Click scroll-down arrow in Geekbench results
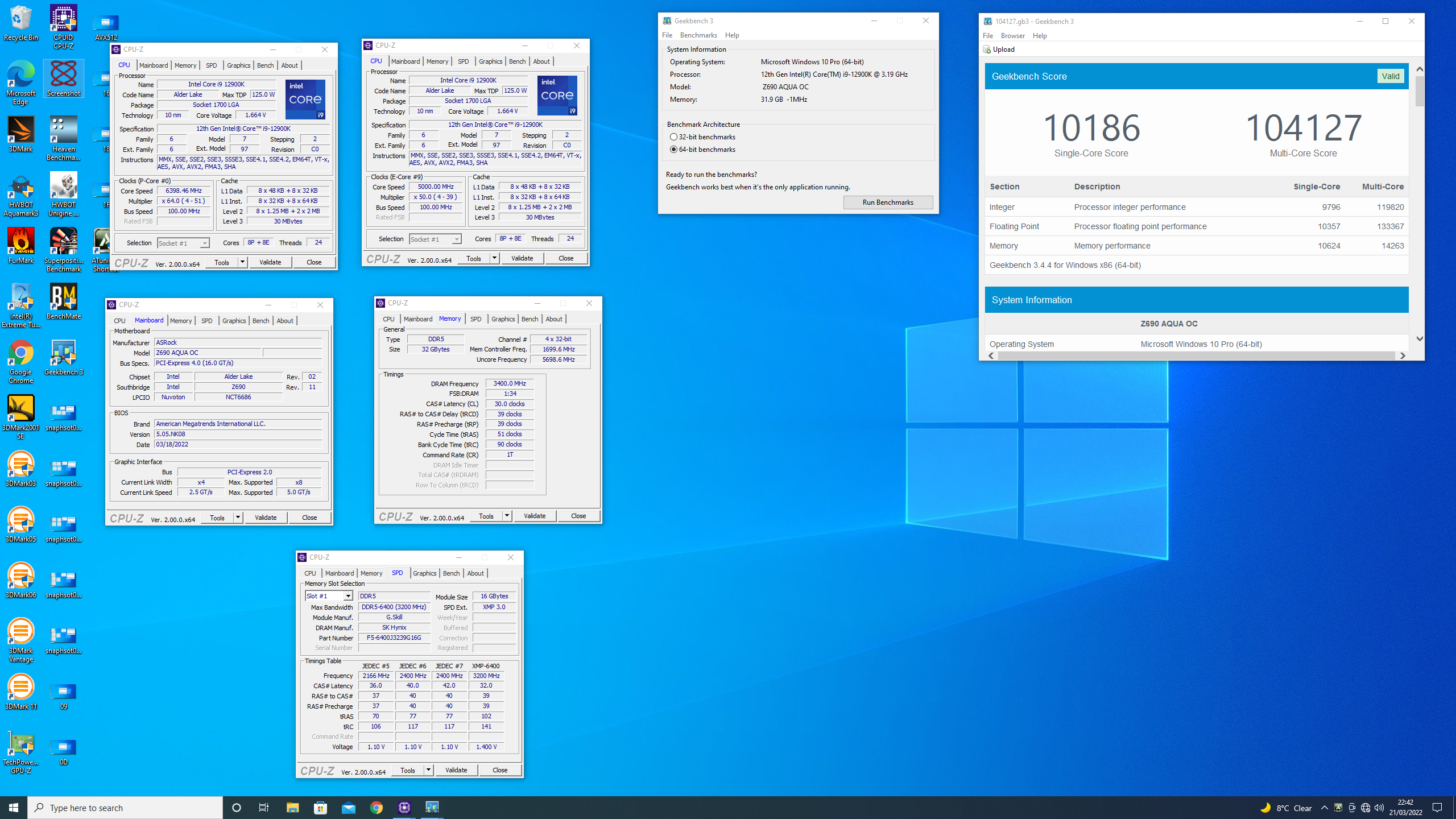 [1420, 338]
